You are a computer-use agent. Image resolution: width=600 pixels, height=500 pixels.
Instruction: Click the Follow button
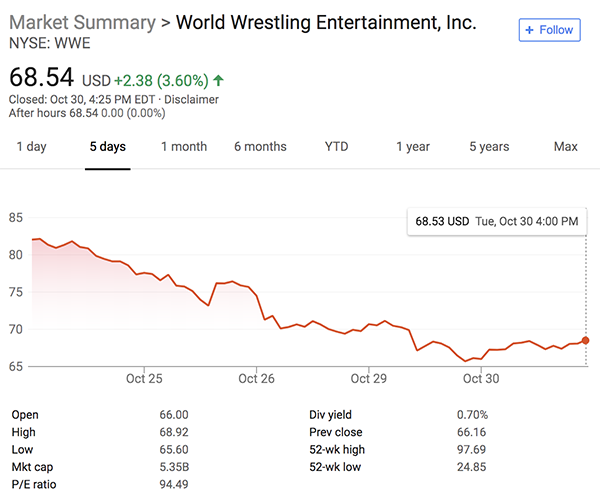pos(550,30)
